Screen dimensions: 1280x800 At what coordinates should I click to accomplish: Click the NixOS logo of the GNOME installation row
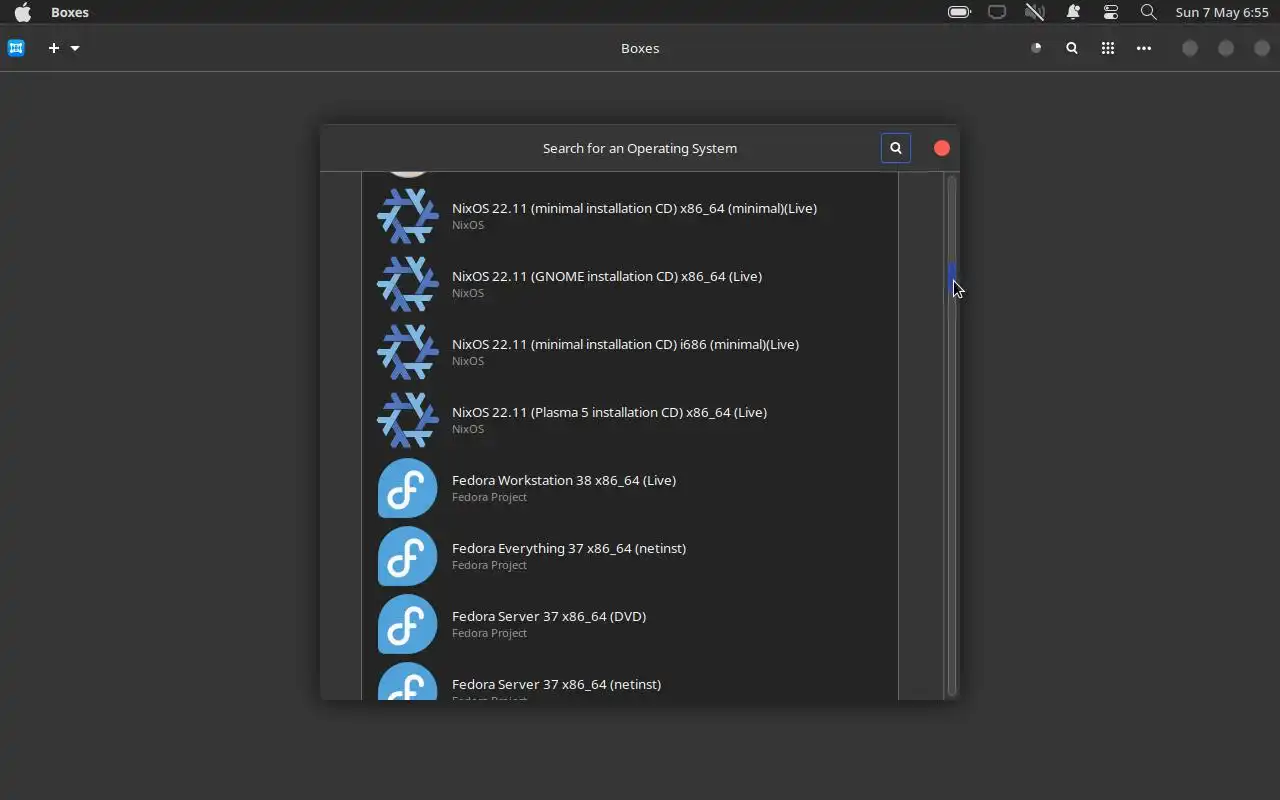408,284
